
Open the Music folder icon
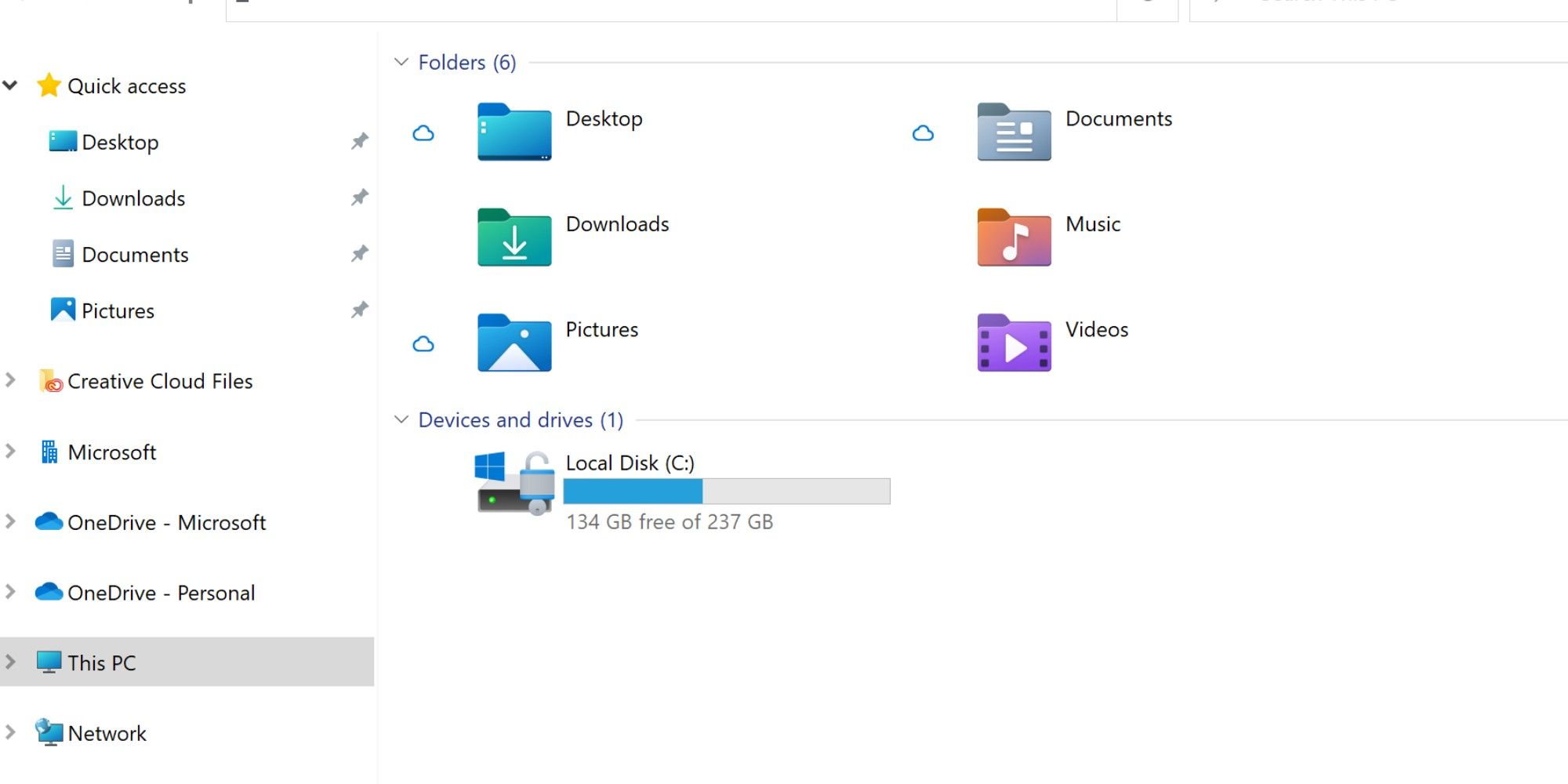click(x=1013, y=238)
